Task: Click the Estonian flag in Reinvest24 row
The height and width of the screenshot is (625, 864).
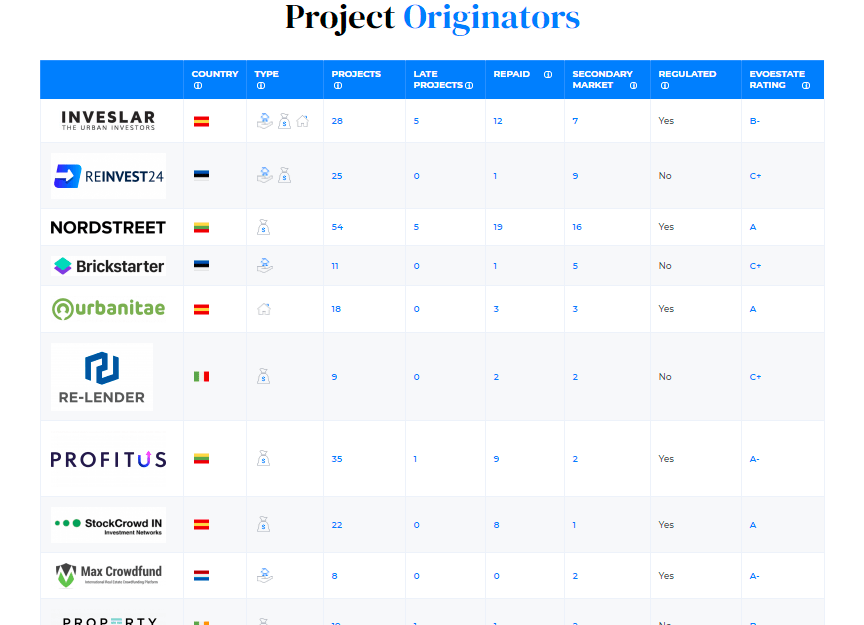Action: pos(201,175)
